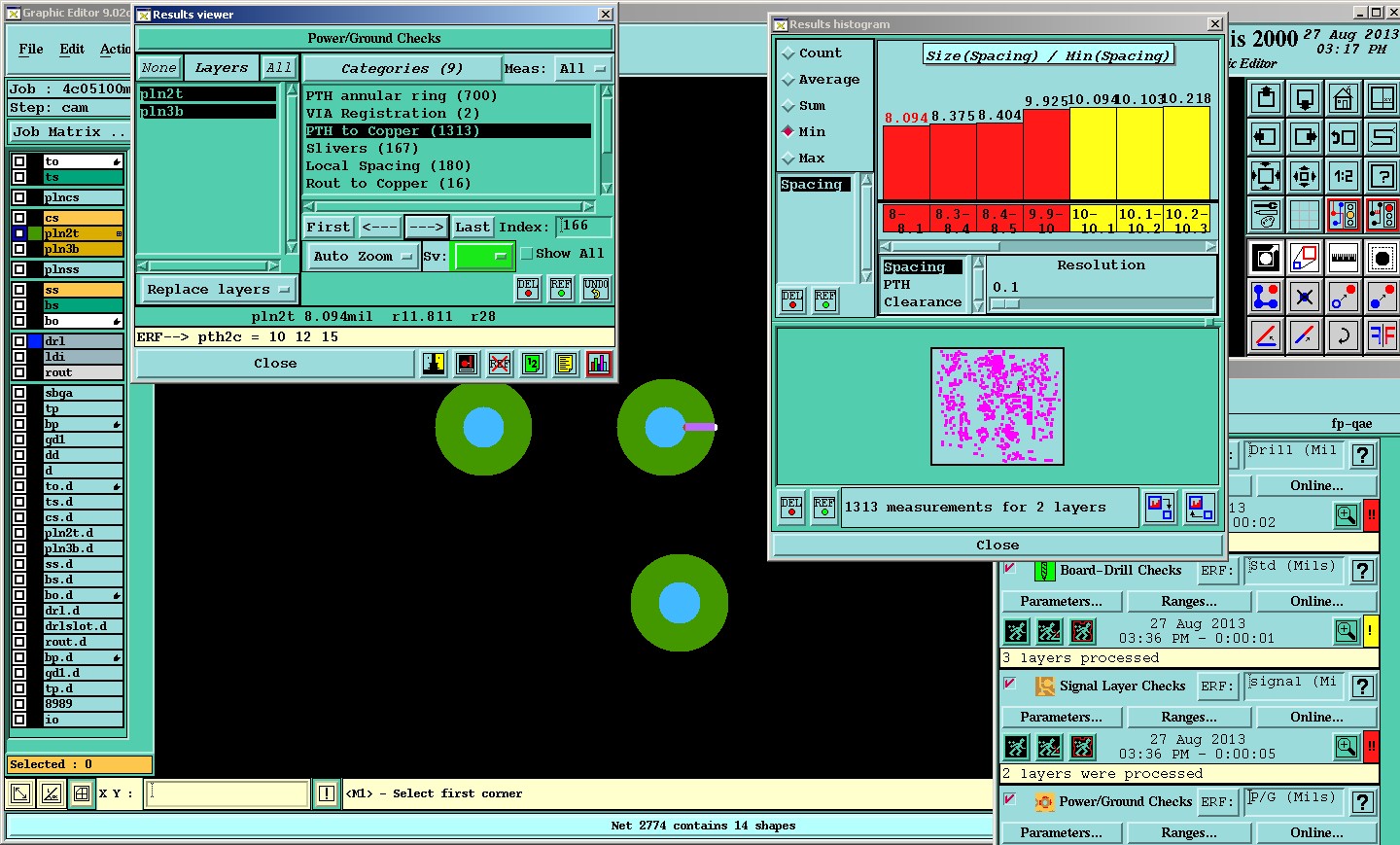Click the categories list scroll down arrow

[x=607, y=189]
